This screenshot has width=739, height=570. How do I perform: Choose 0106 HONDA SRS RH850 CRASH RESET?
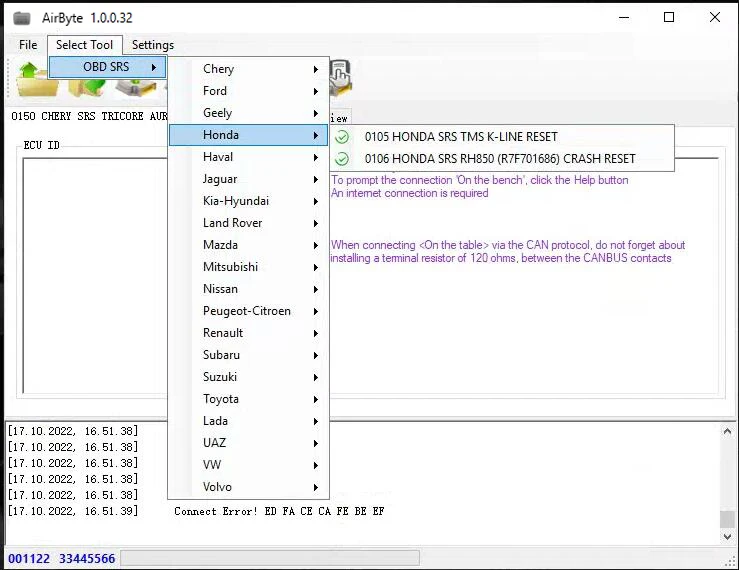coord(502,159)
